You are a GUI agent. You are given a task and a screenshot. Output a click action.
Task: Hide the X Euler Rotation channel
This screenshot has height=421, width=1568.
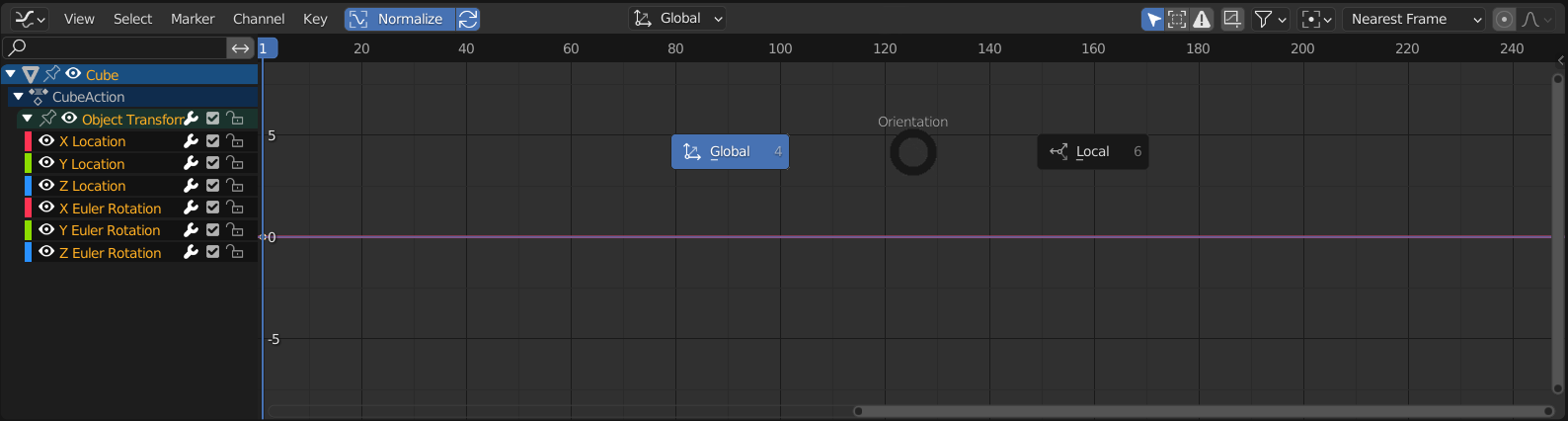[46, 208]
